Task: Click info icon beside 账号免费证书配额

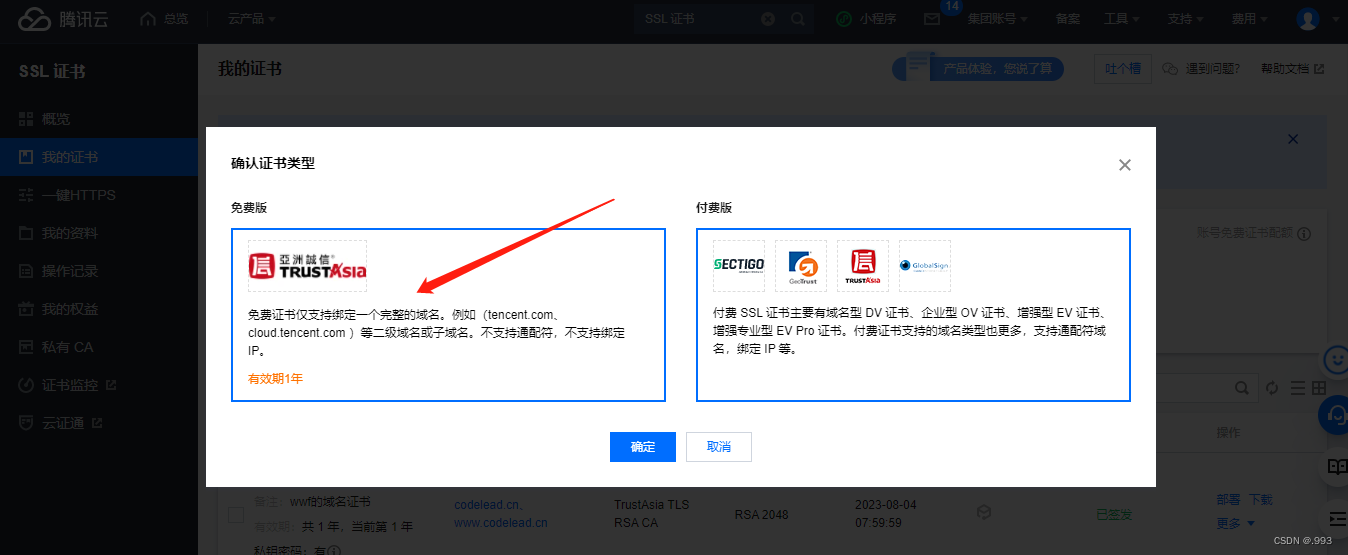Action: pos(1304,234)
